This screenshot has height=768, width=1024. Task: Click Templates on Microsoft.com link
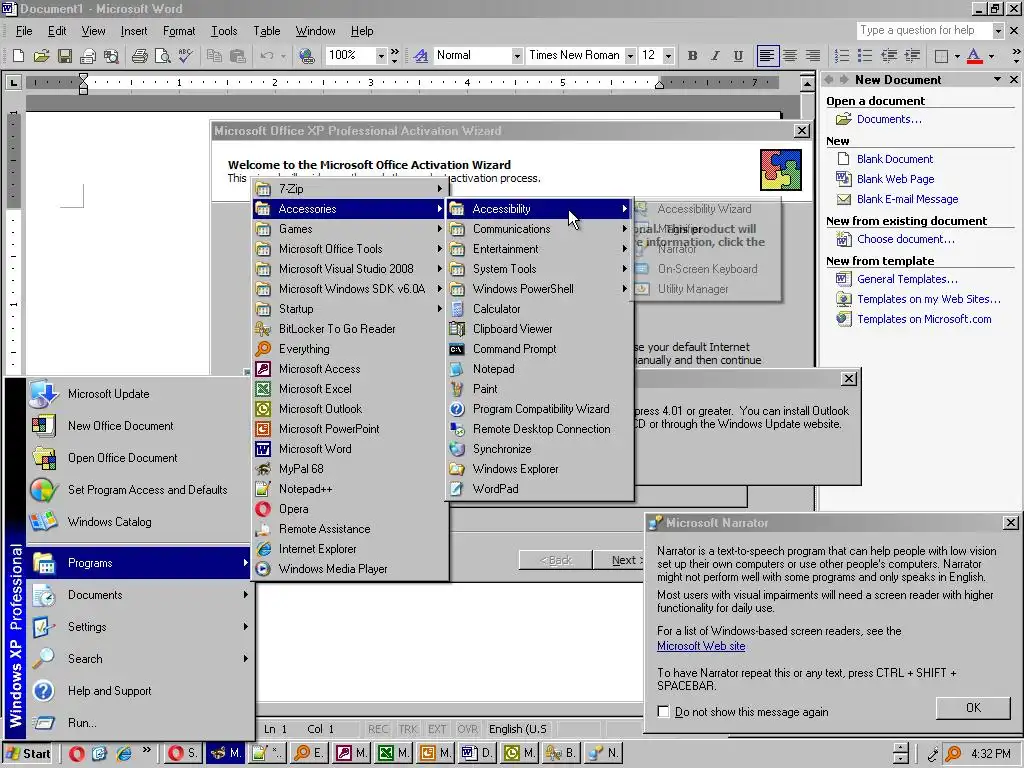924,319
